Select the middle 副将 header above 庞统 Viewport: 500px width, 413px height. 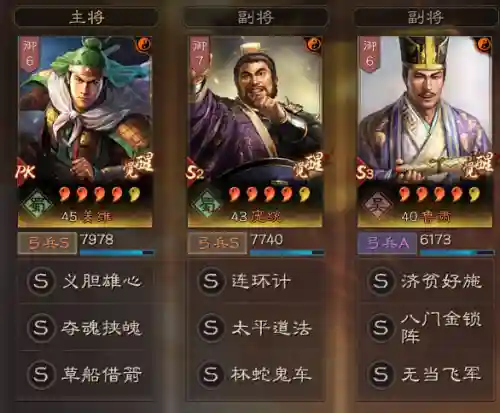[x=256, y=17]
